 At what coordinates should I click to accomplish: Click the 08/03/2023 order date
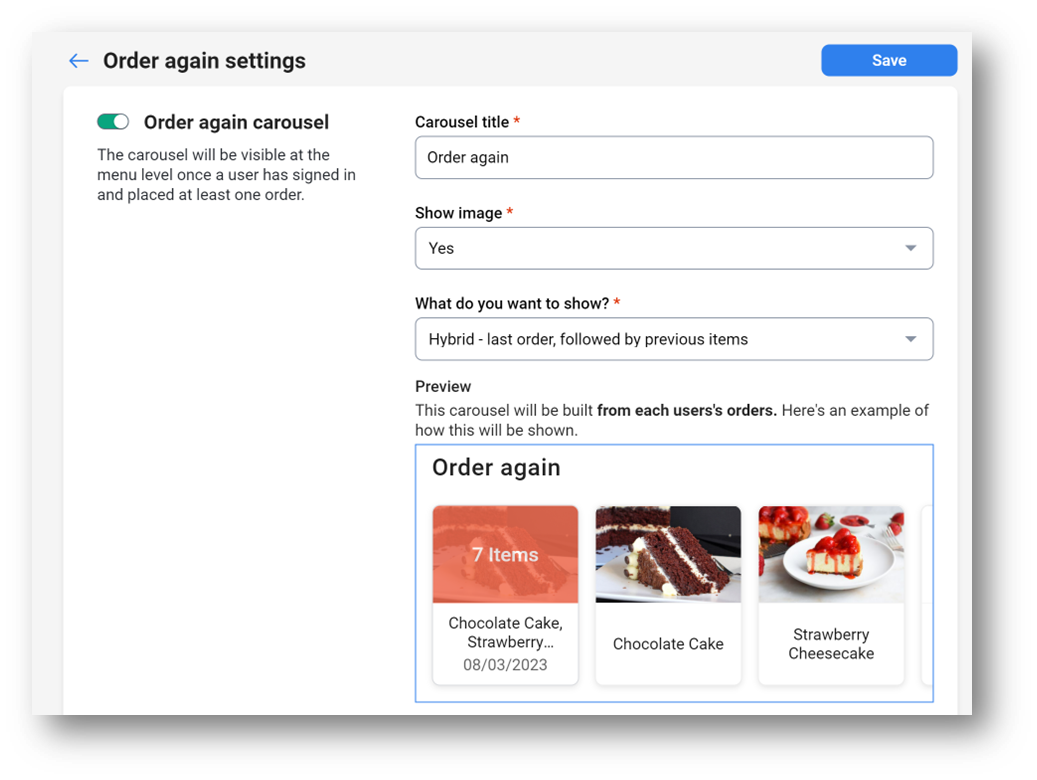point(505,666)
